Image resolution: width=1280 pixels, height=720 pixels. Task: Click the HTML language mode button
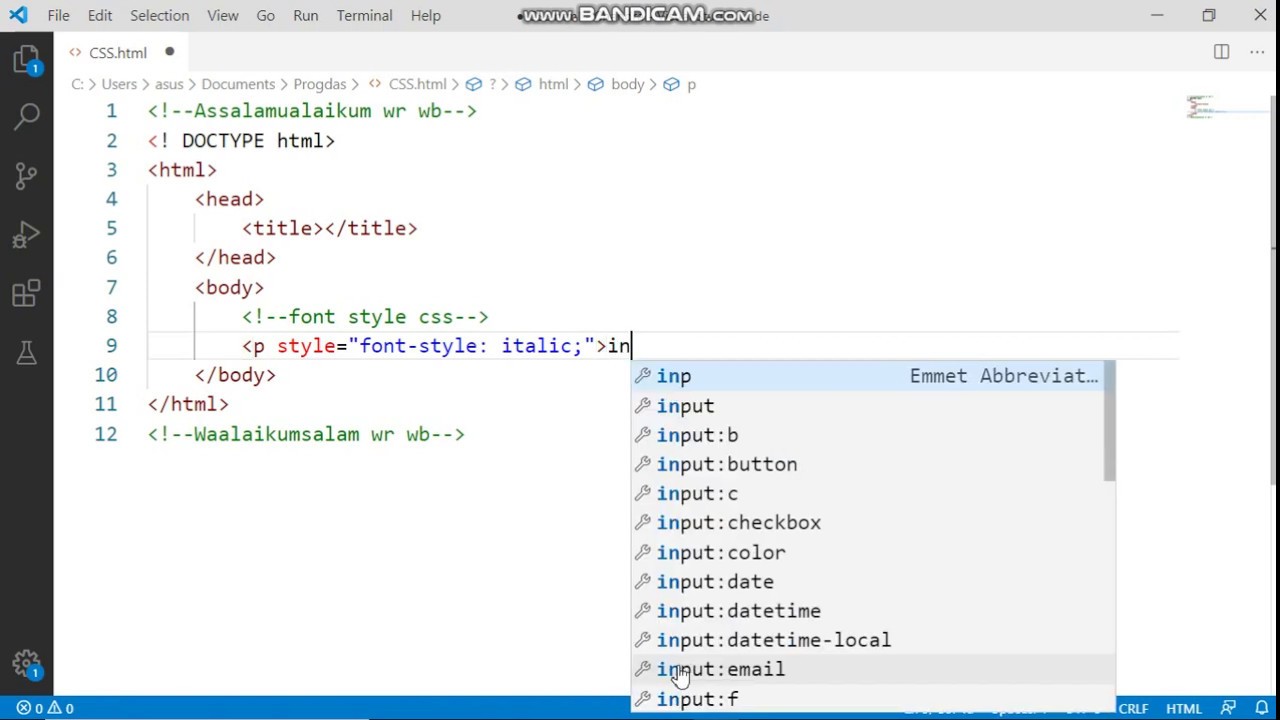coord(1183,708)
